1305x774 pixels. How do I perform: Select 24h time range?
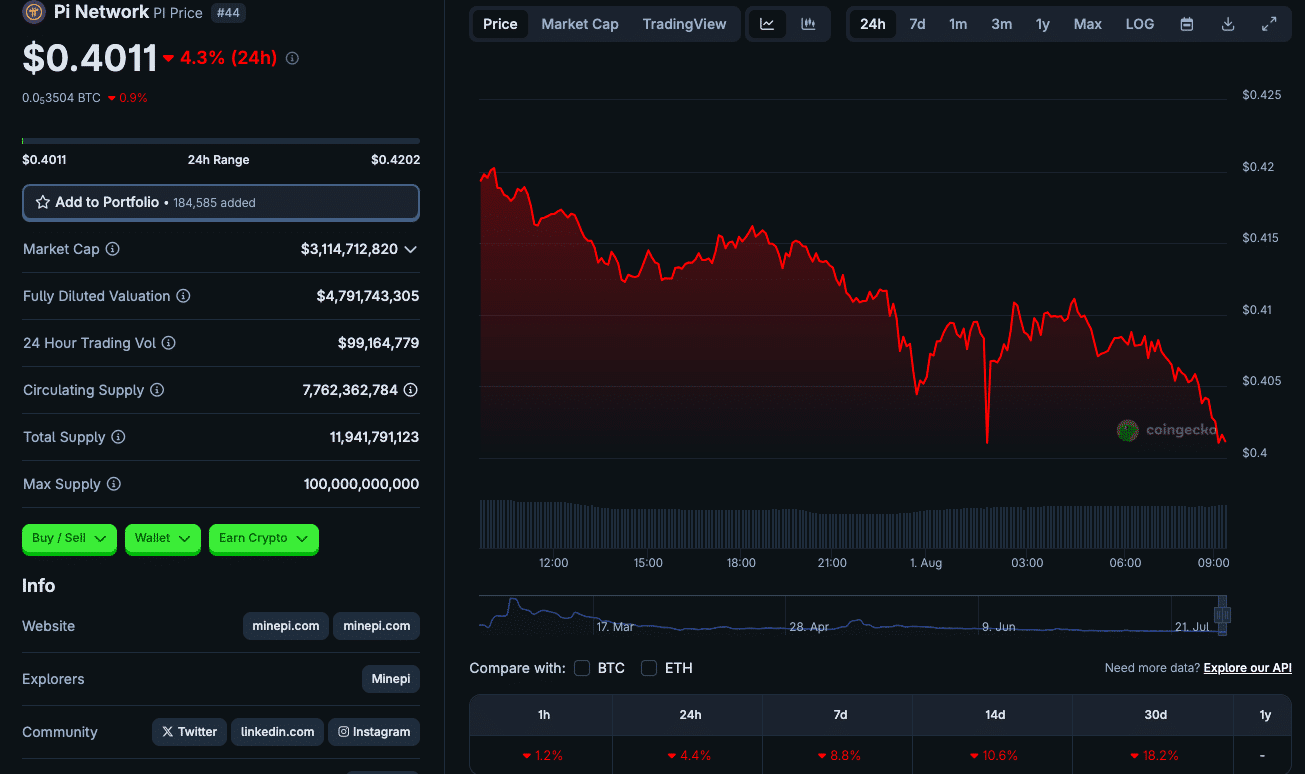[x=873, y=24]
